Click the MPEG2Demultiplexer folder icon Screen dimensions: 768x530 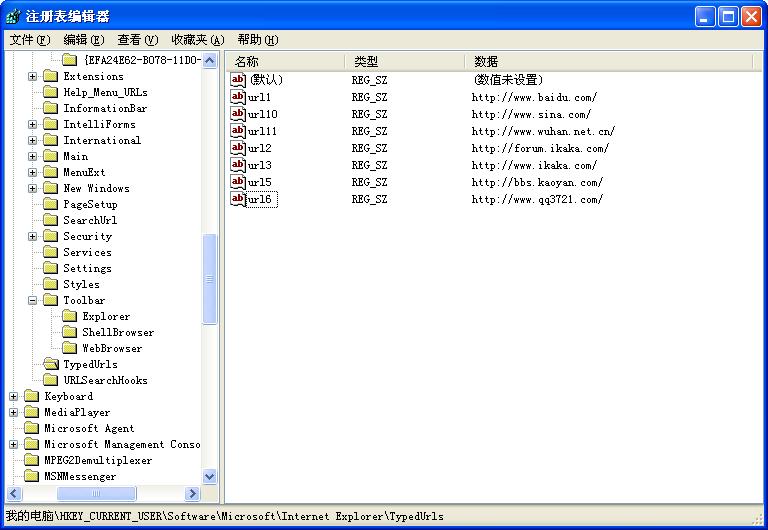31,460
